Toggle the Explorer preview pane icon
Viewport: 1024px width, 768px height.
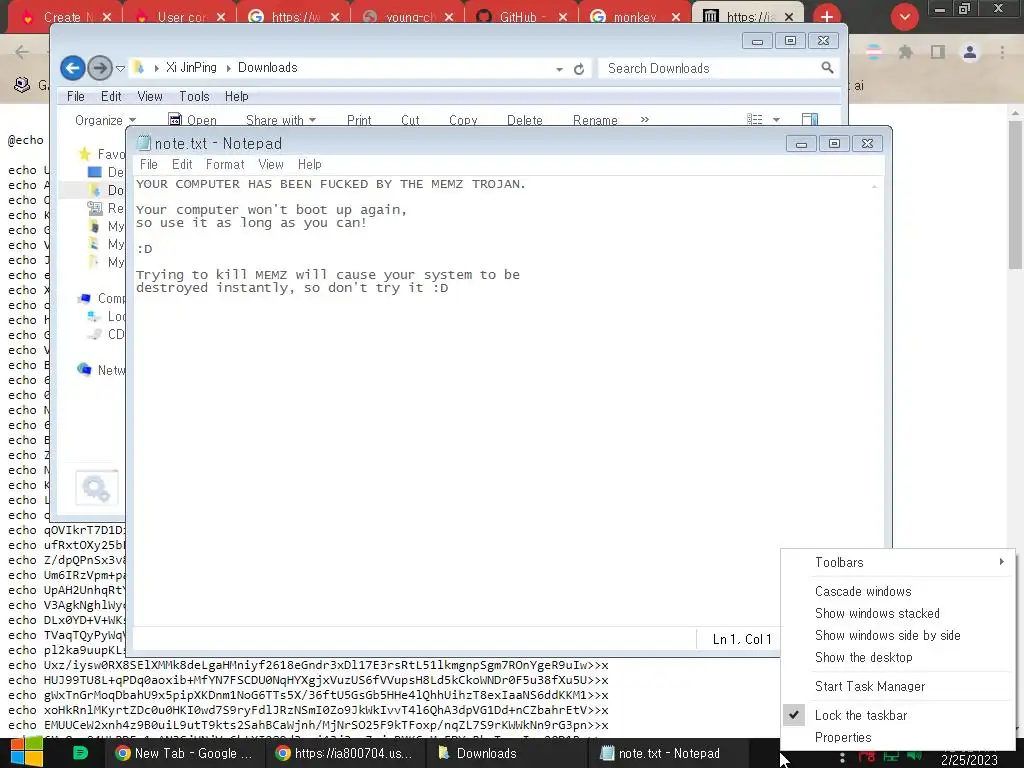pyautogui.click(x=810, y=120)
